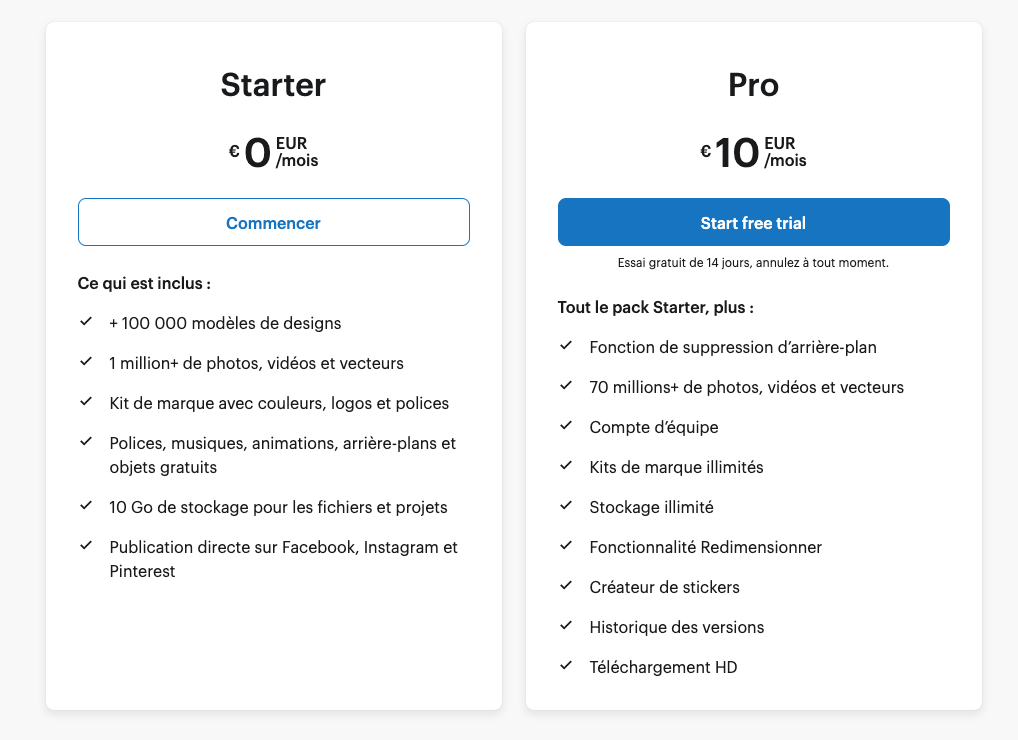The height and width of the screenshot is (740, 1018).
Task: Click the €10 EUR/mois price
Action: [x=753, y=152]
